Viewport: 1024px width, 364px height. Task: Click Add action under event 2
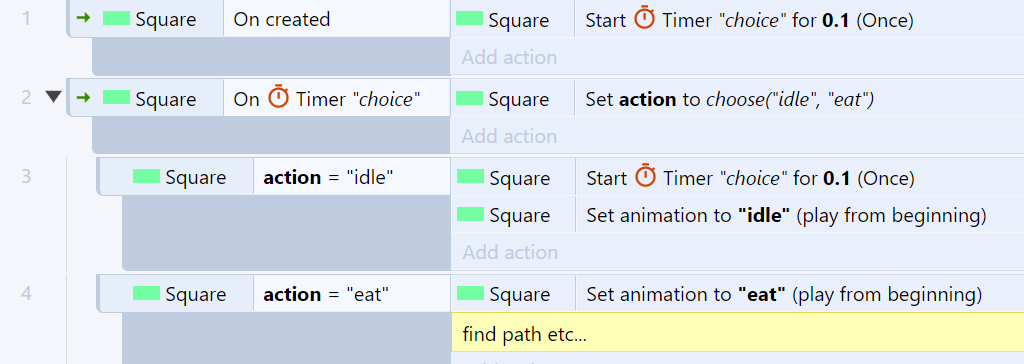pos(509,136)
